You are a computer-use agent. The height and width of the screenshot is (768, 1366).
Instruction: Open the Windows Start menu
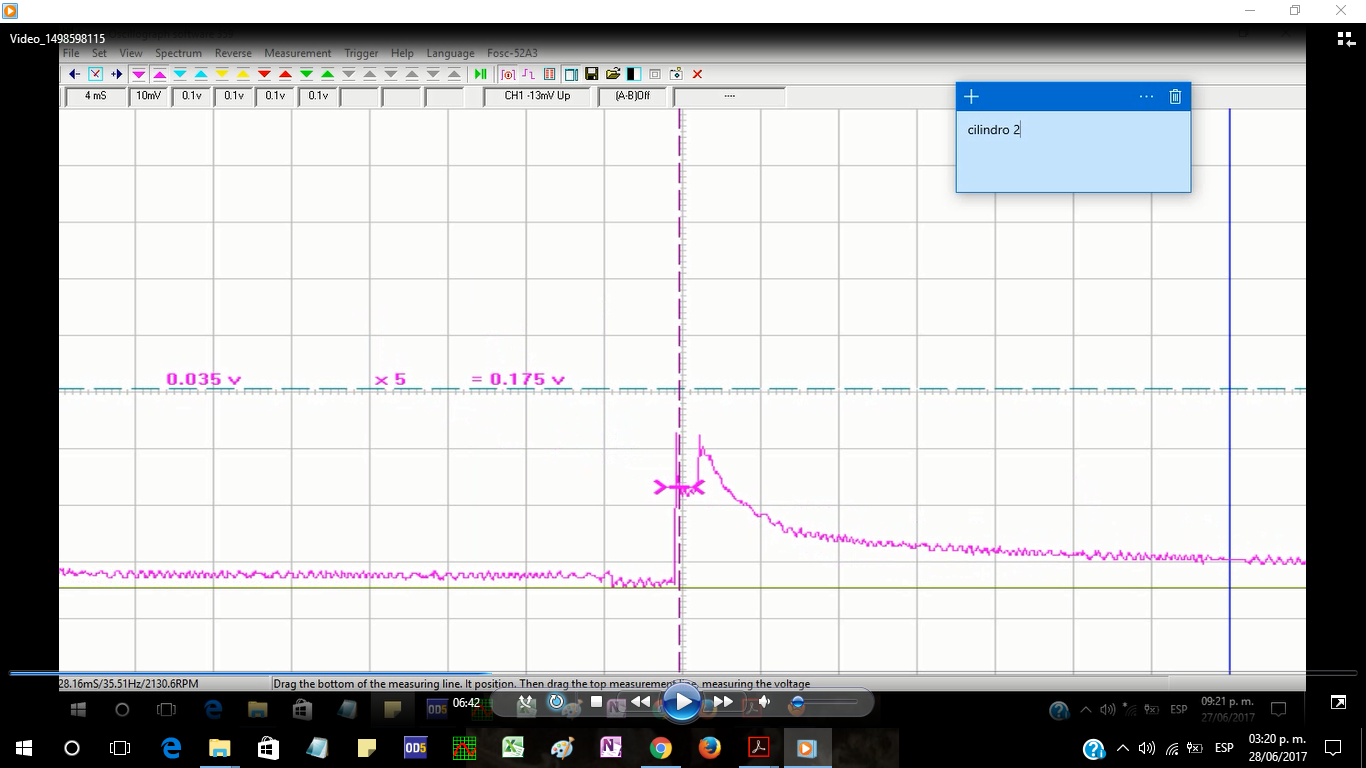23,747
